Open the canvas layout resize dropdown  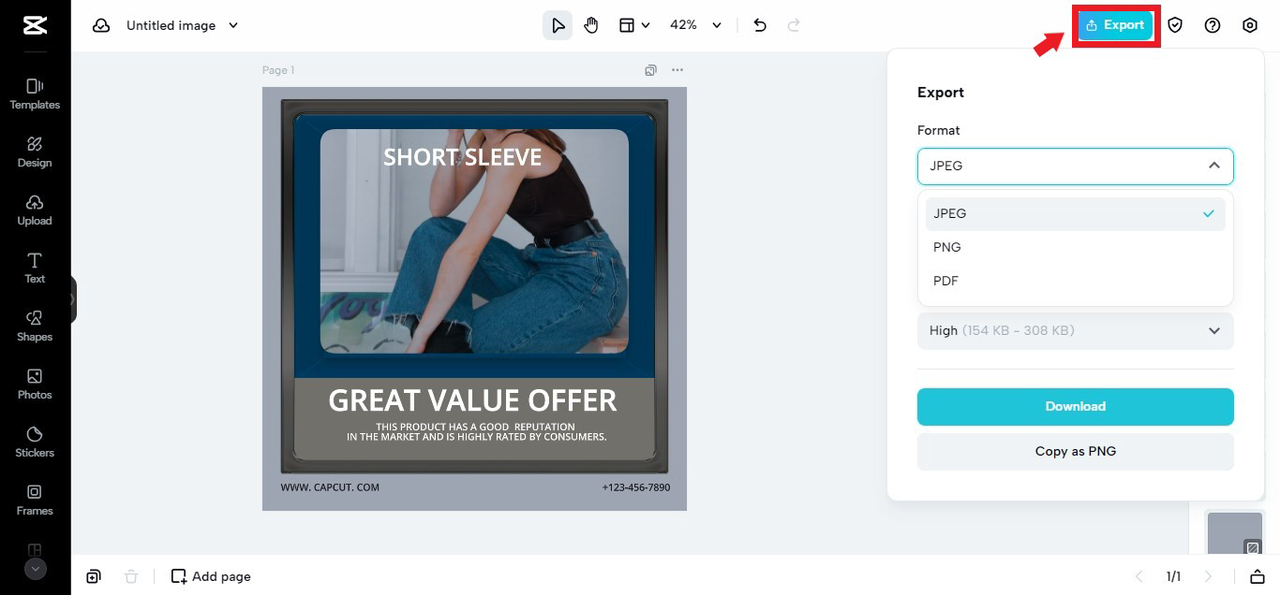634,25
